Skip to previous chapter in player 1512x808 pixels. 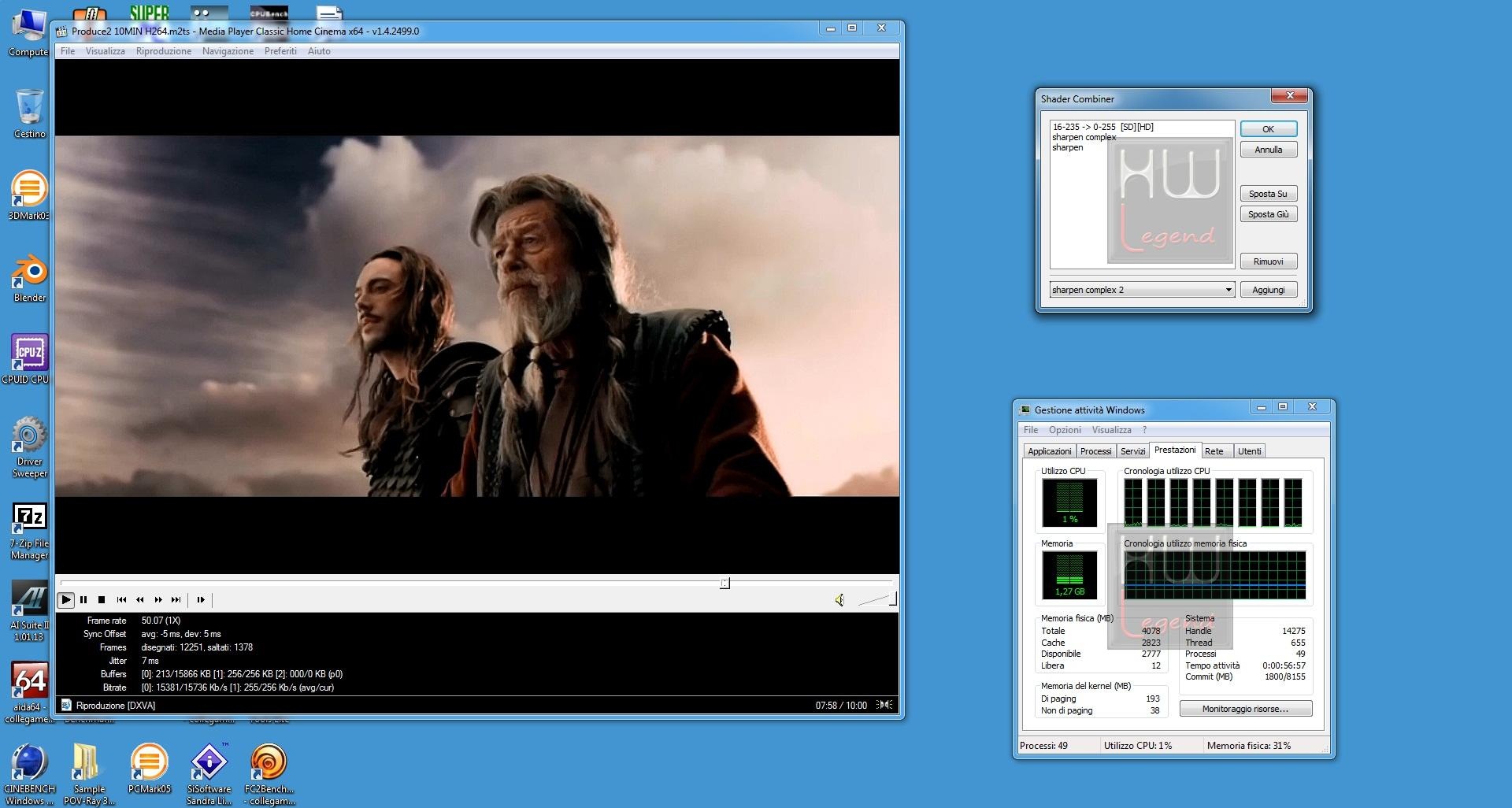click(x=121, y=600)
